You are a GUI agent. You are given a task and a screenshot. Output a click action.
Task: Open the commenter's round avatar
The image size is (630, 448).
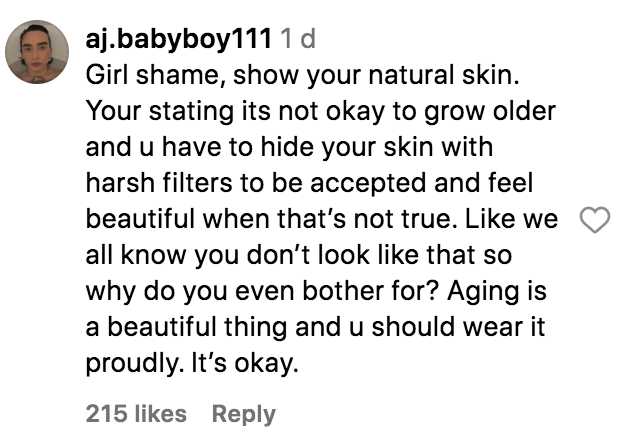tap(37, 52)
